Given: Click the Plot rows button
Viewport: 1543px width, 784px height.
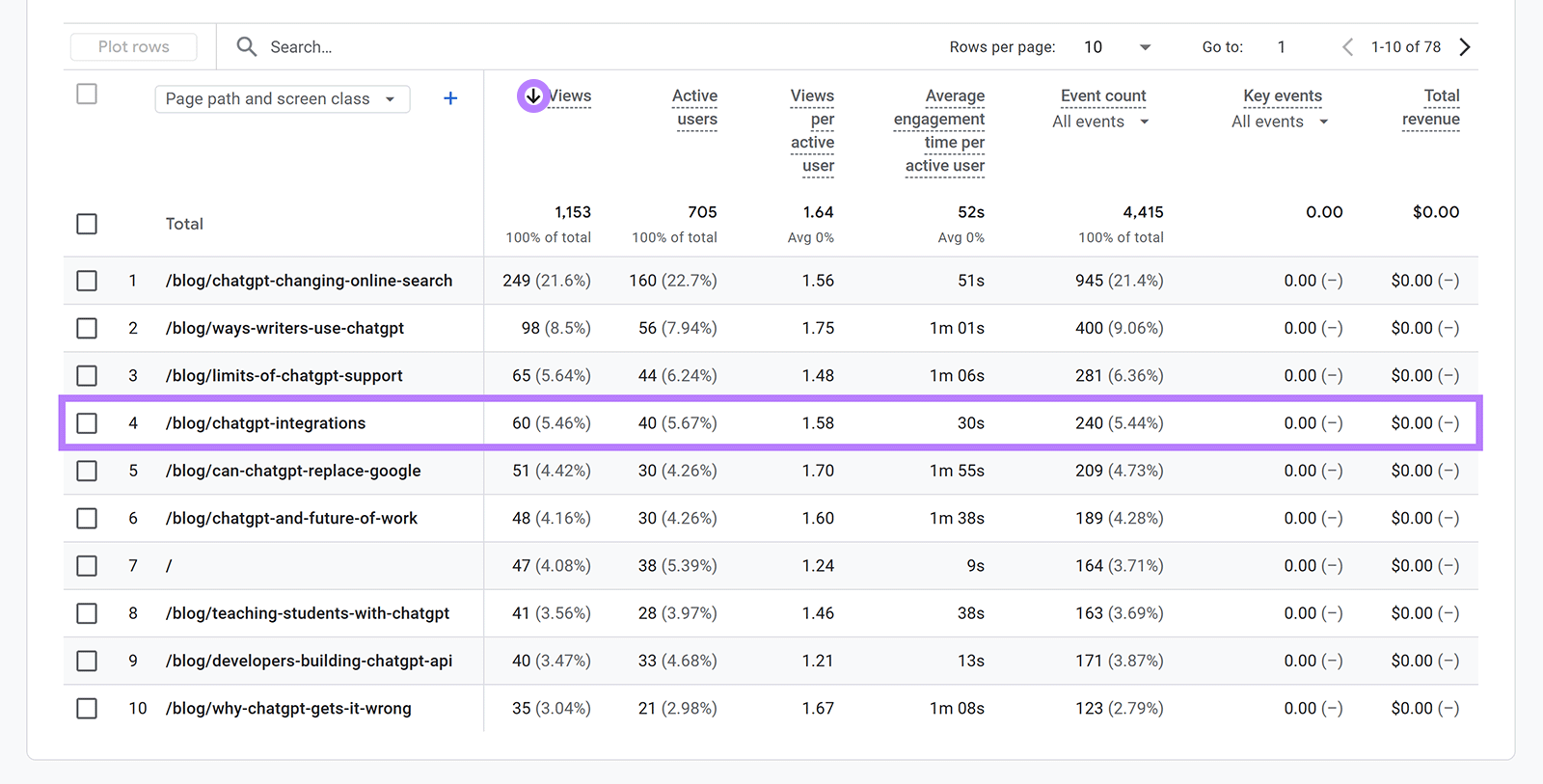Looking at the screenshot, I should tap(134, 47).
